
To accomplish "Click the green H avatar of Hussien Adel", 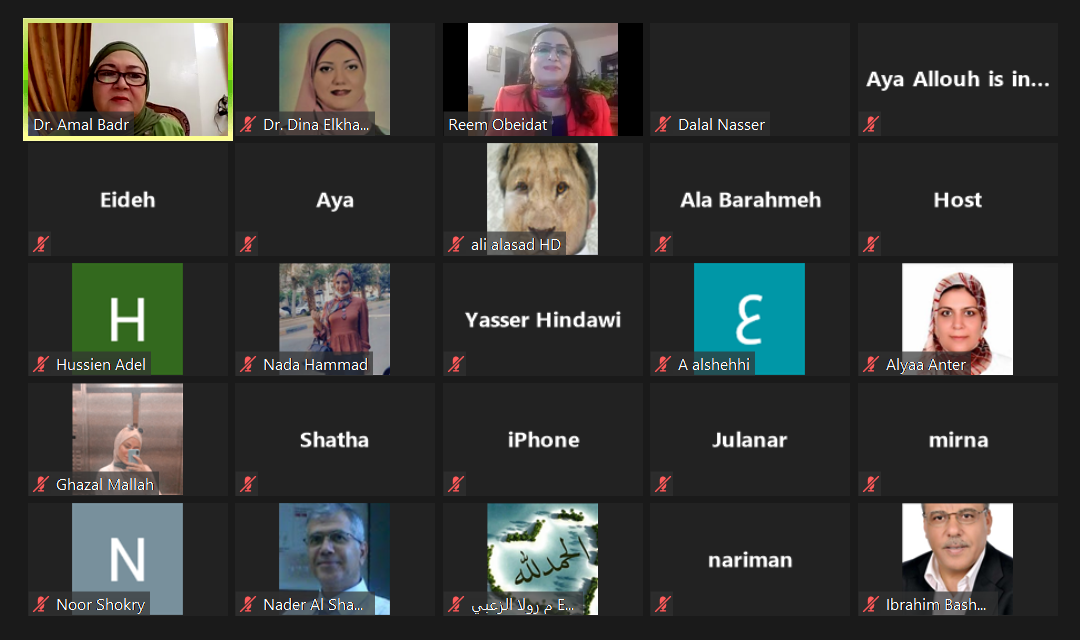I will 127,319.
